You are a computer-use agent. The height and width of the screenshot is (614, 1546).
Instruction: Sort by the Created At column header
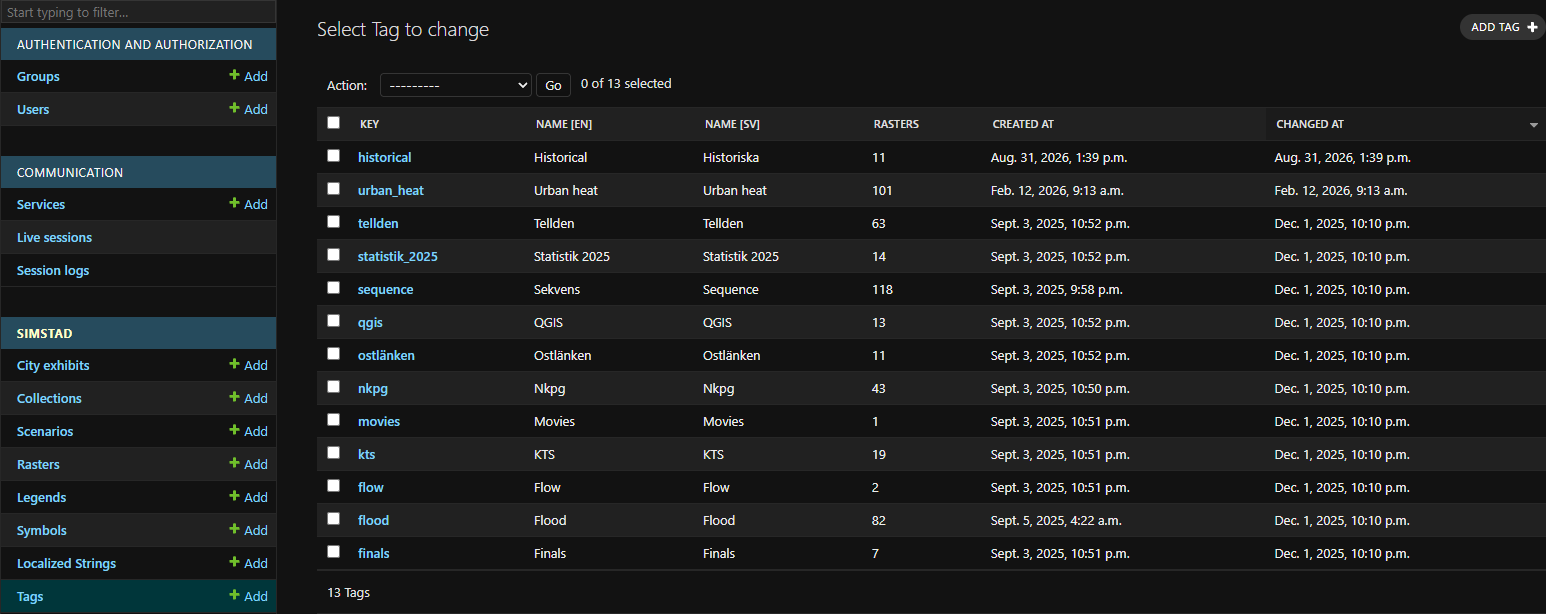pyautogui.click(x=1023, y=124)
